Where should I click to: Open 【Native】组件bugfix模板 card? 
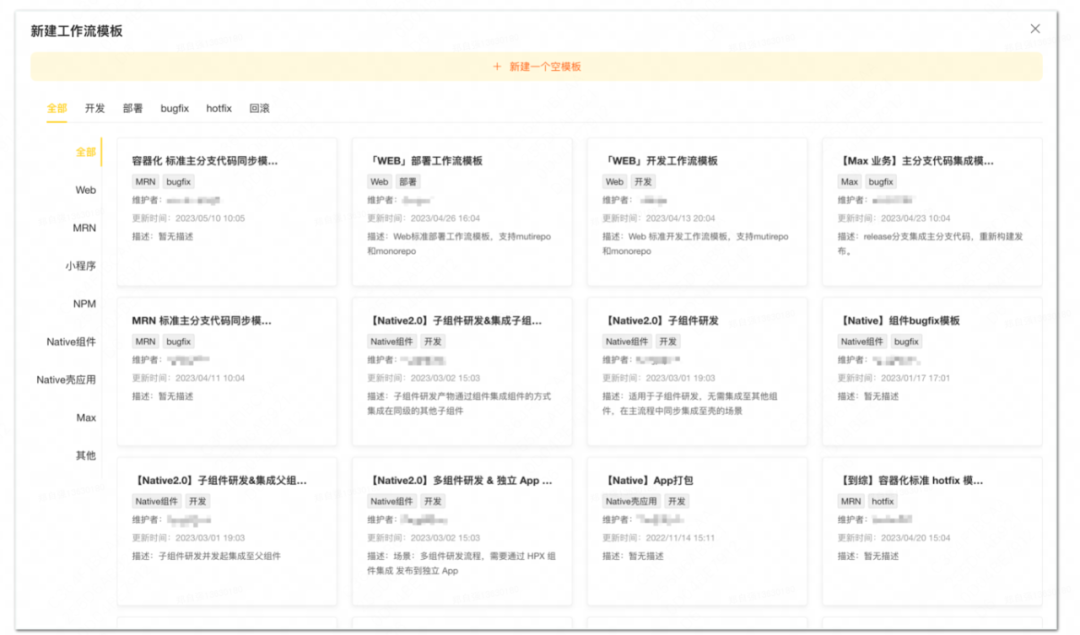point(932,372)
